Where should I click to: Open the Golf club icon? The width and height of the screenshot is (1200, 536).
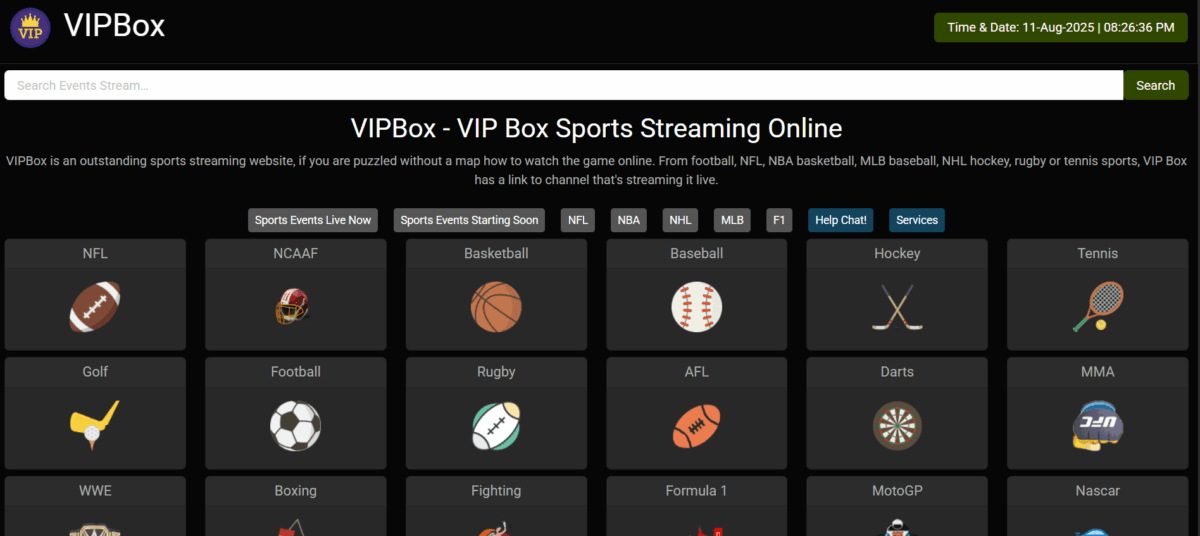95,424
